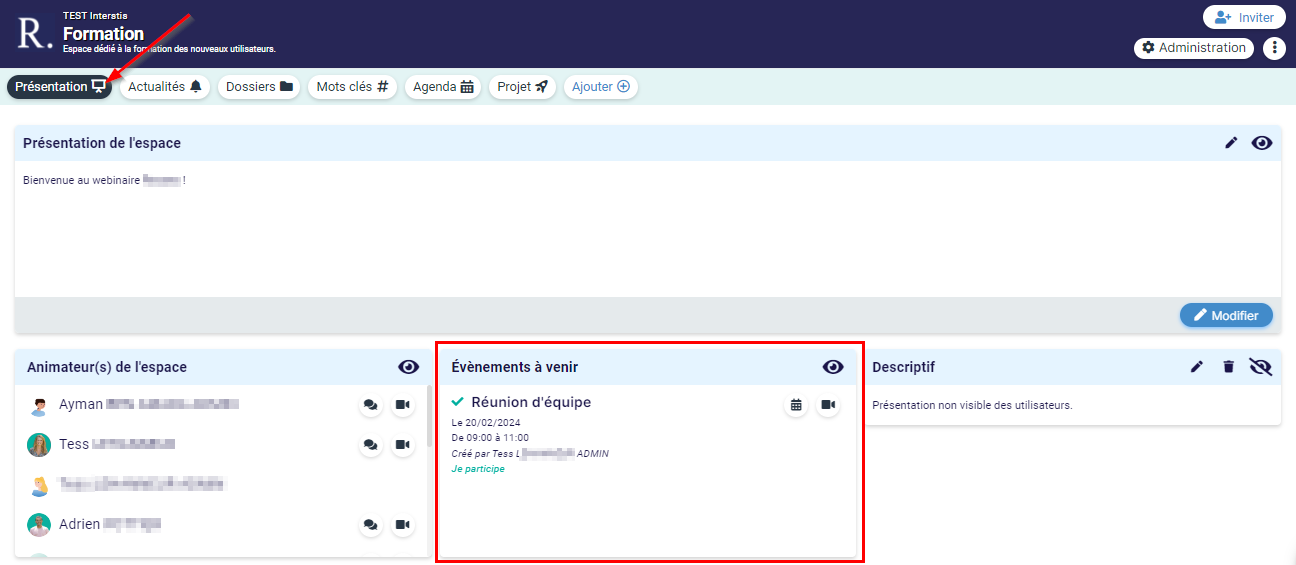Open the Dossiers tab

tap(259, 87)
